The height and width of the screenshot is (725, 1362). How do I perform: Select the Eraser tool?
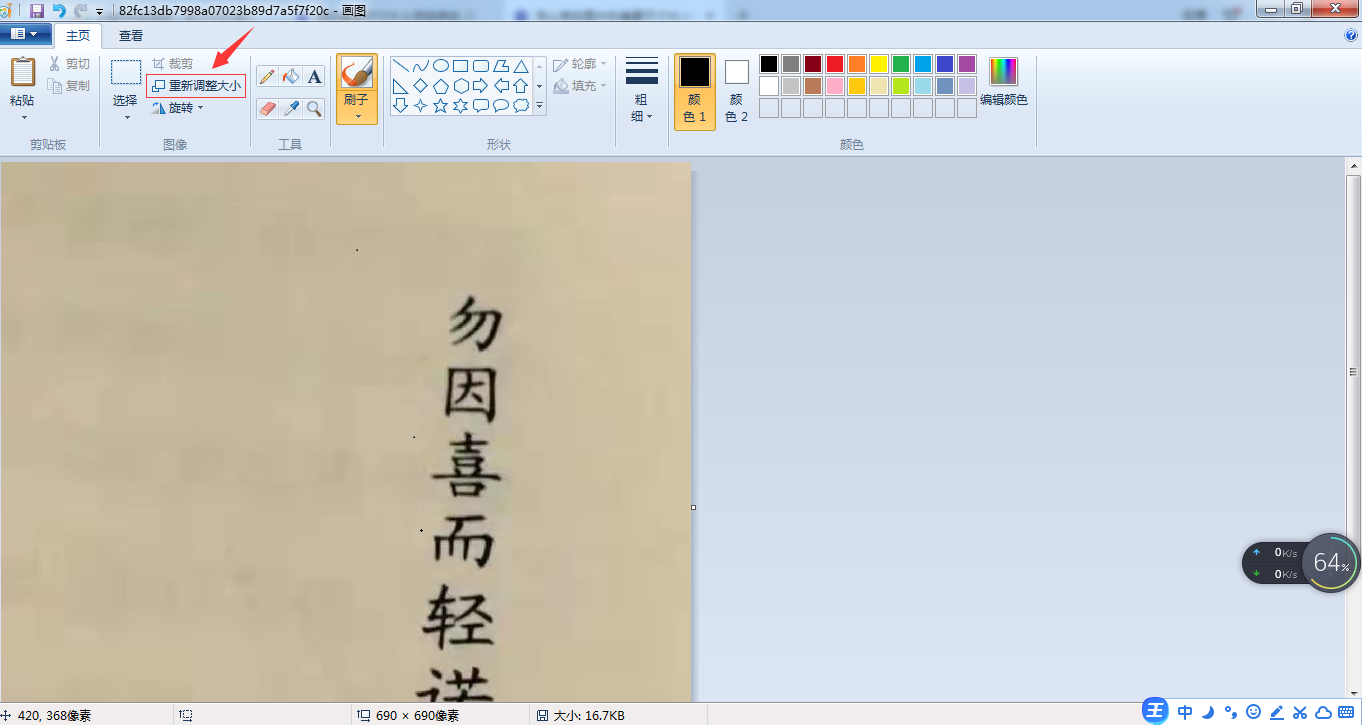click(267, 108)
